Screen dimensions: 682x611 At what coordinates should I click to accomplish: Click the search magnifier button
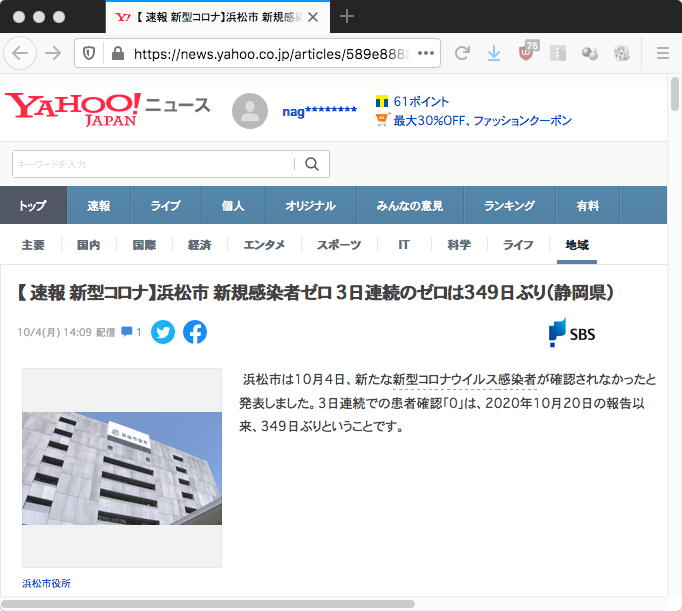[x=311, y=164]
